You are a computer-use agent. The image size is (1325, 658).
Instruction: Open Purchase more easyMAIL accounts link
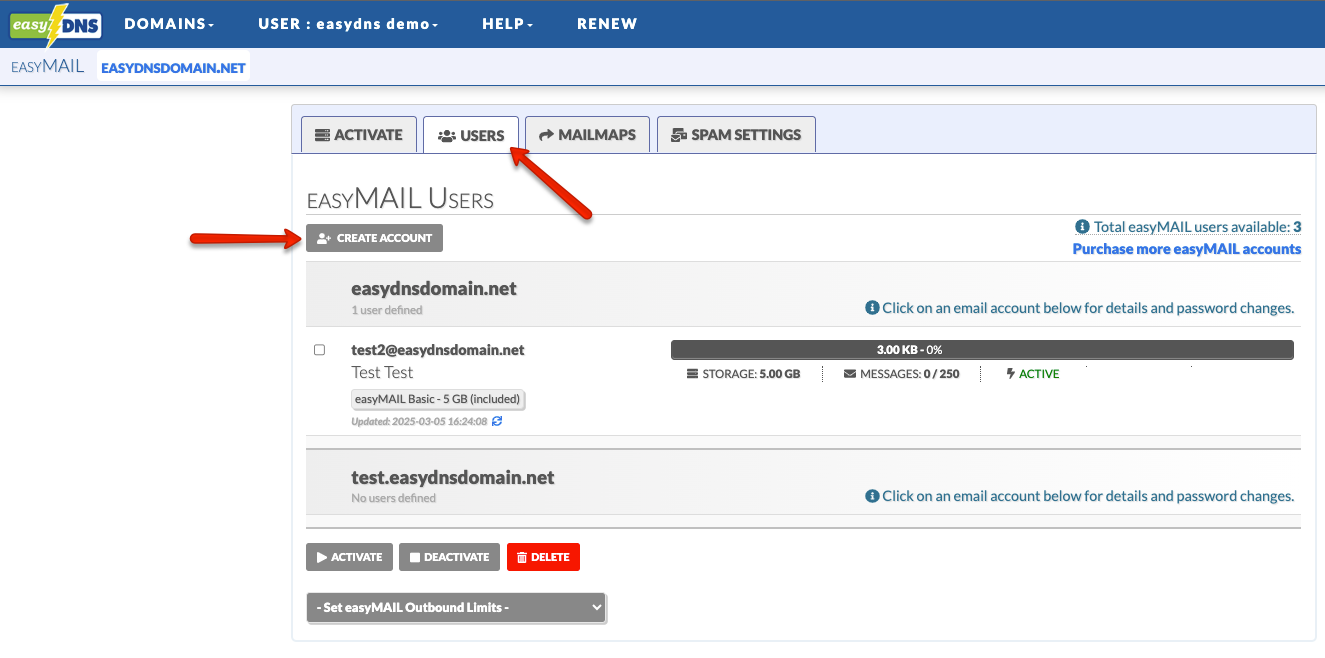[x=1187, y=249]
